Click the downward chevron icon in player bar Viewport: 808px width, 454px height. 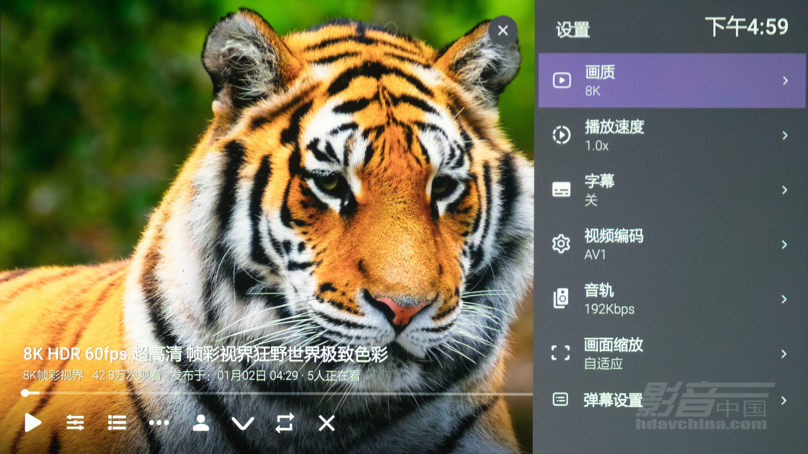243,424
